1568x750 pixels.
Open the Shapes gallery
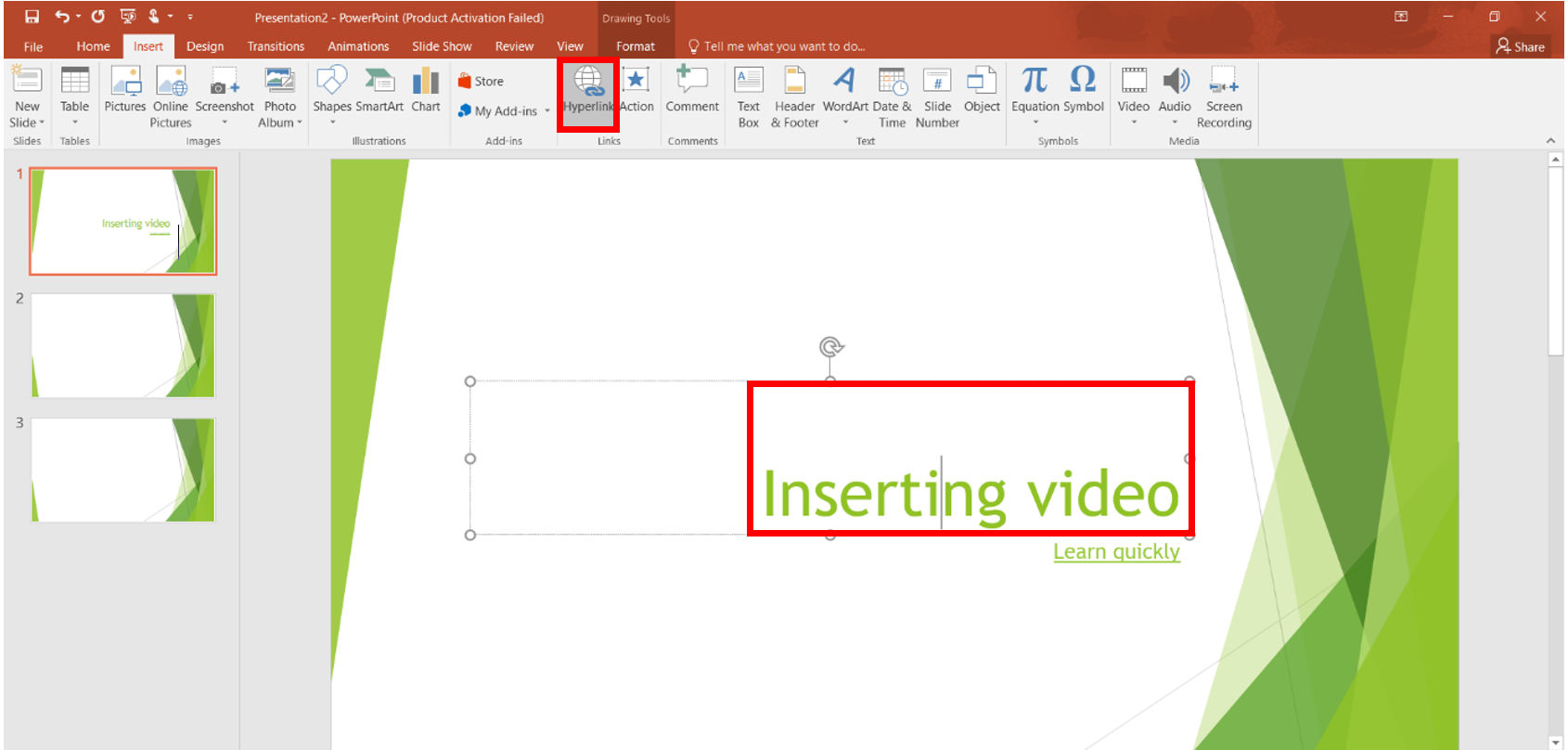(x=332, y=97)
